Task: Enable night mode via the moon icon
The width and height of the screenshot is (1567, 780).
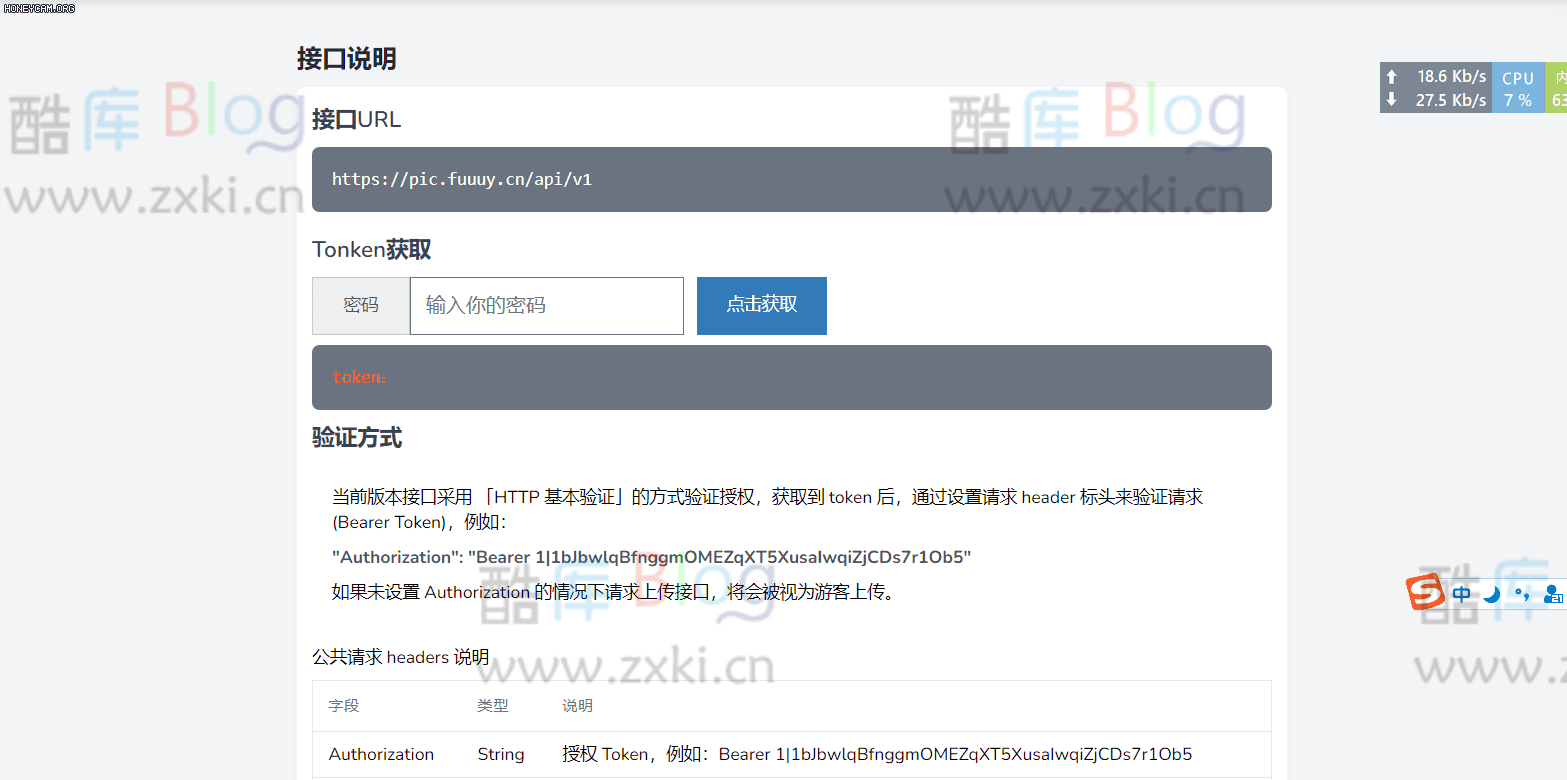Action: click(x=1491, y=592)
